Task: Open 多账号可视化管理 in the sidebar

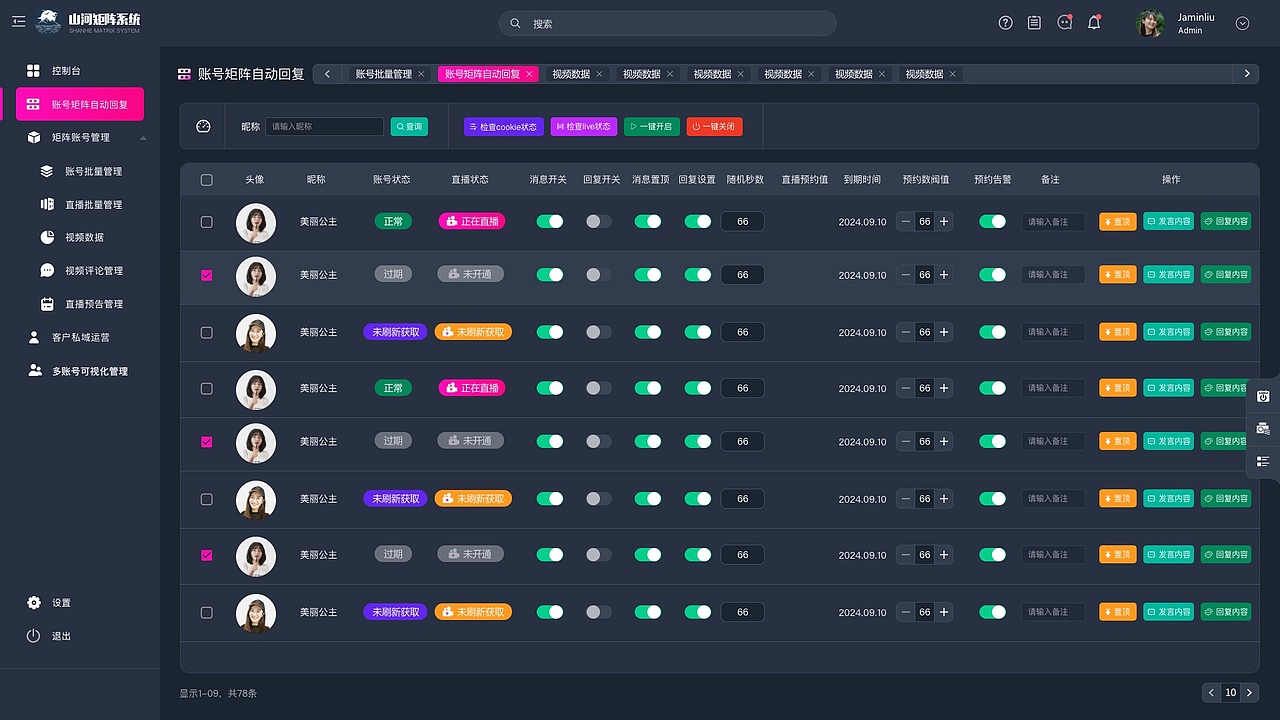Action: (x=80, y=371)
